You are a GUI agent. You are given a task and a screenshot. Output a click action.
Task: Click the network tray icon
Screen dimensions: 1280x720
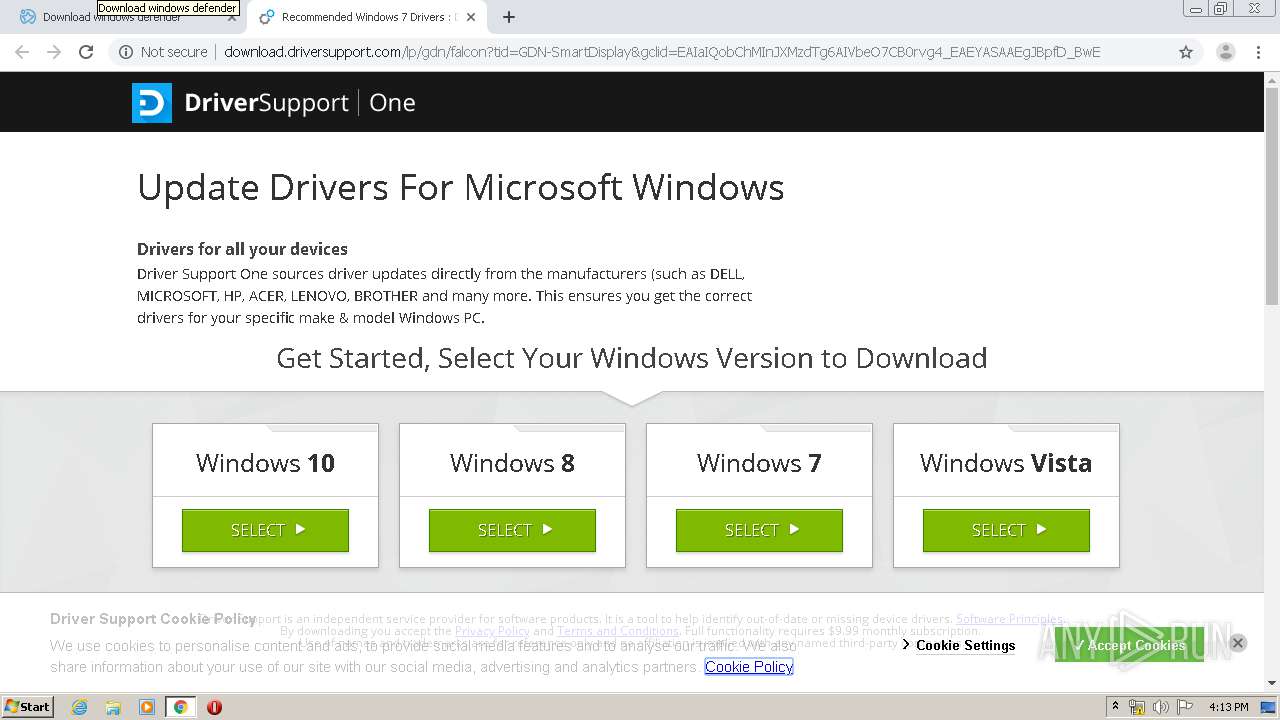click(x=1136, y=707)
